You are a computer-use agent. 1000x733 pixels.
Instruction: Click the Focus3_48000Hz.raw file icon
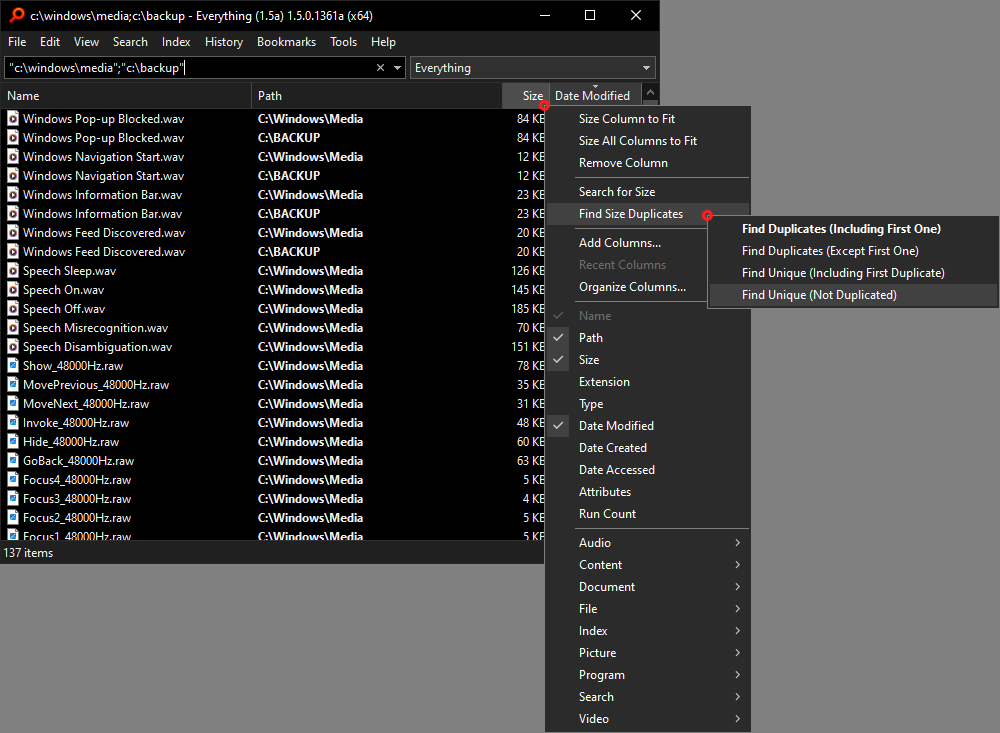click(13, 499)
